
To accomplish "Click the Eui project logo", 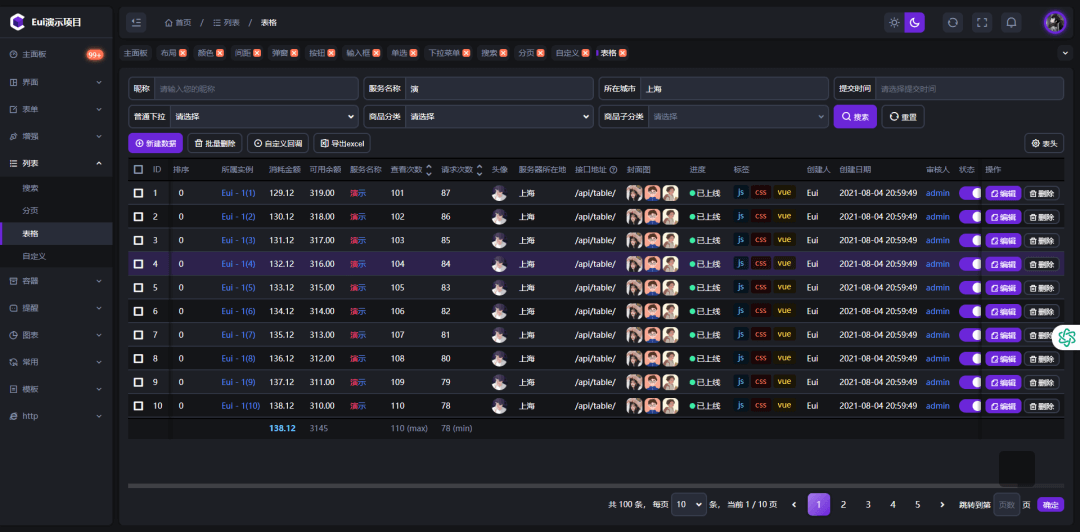I will (17, 22).
